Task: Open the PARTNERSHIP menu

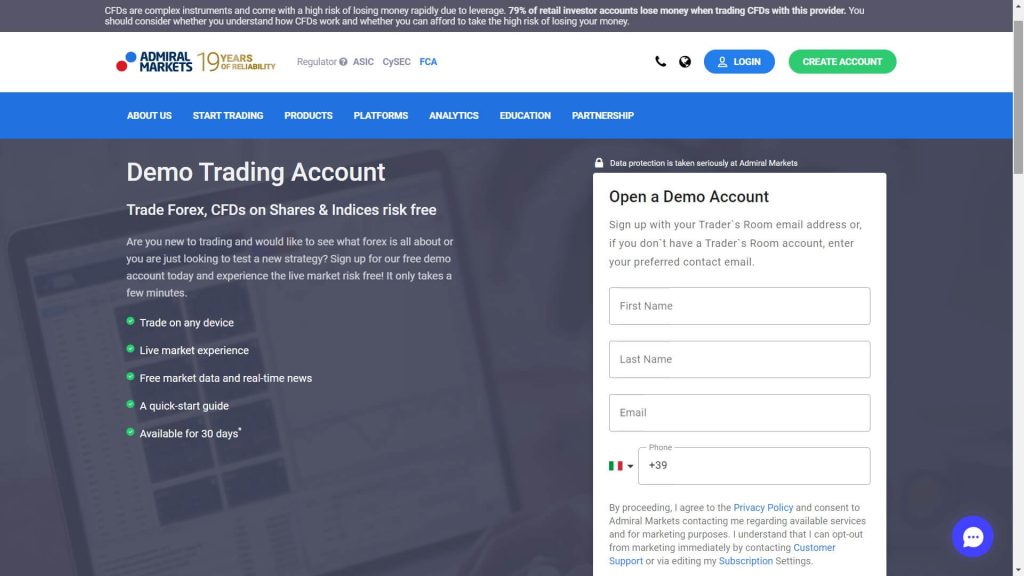Action: (603, 116)
